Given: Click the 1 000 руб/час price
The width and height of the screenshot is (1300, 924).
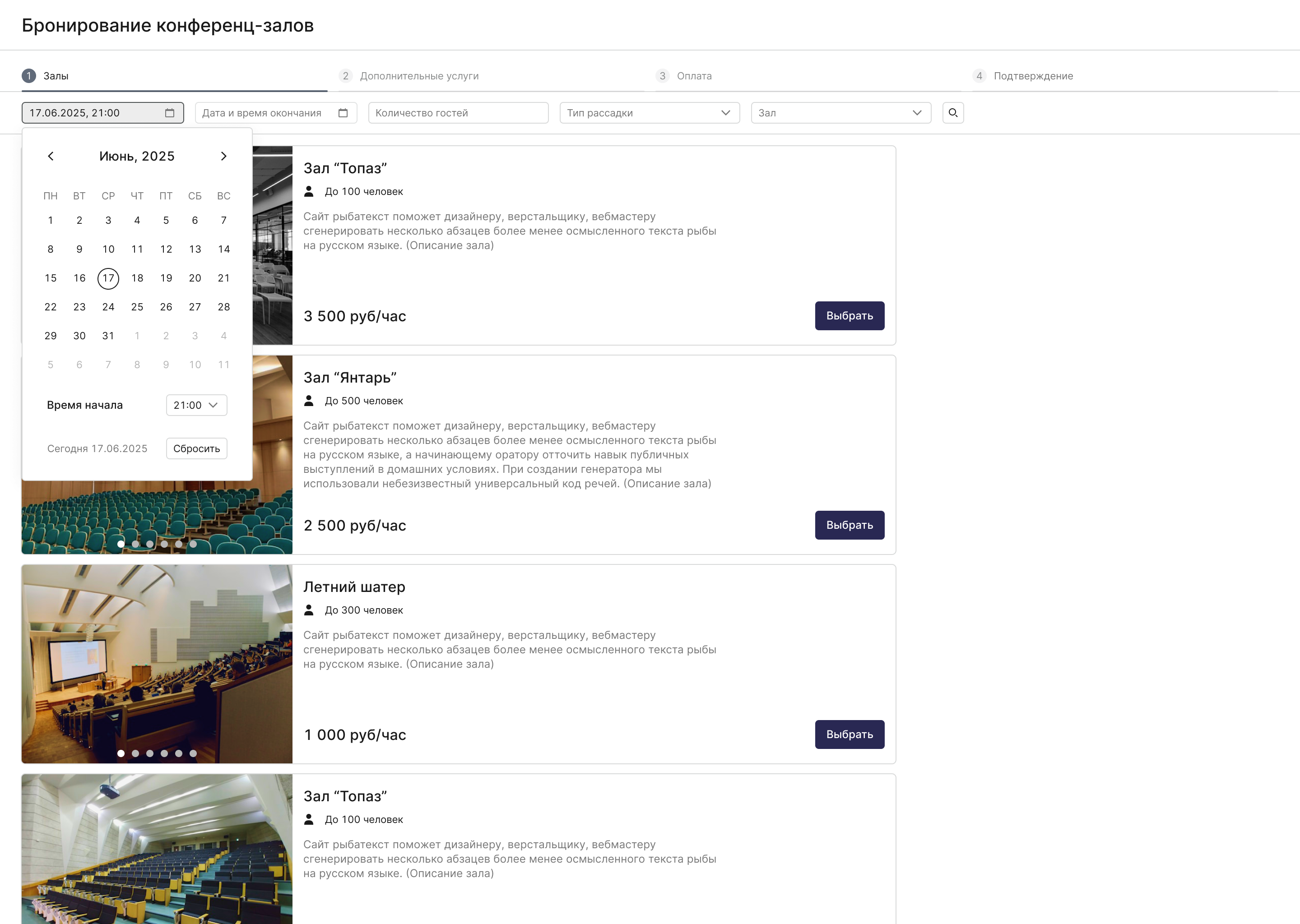Looking at the screenshot, I should coord(355,735).
